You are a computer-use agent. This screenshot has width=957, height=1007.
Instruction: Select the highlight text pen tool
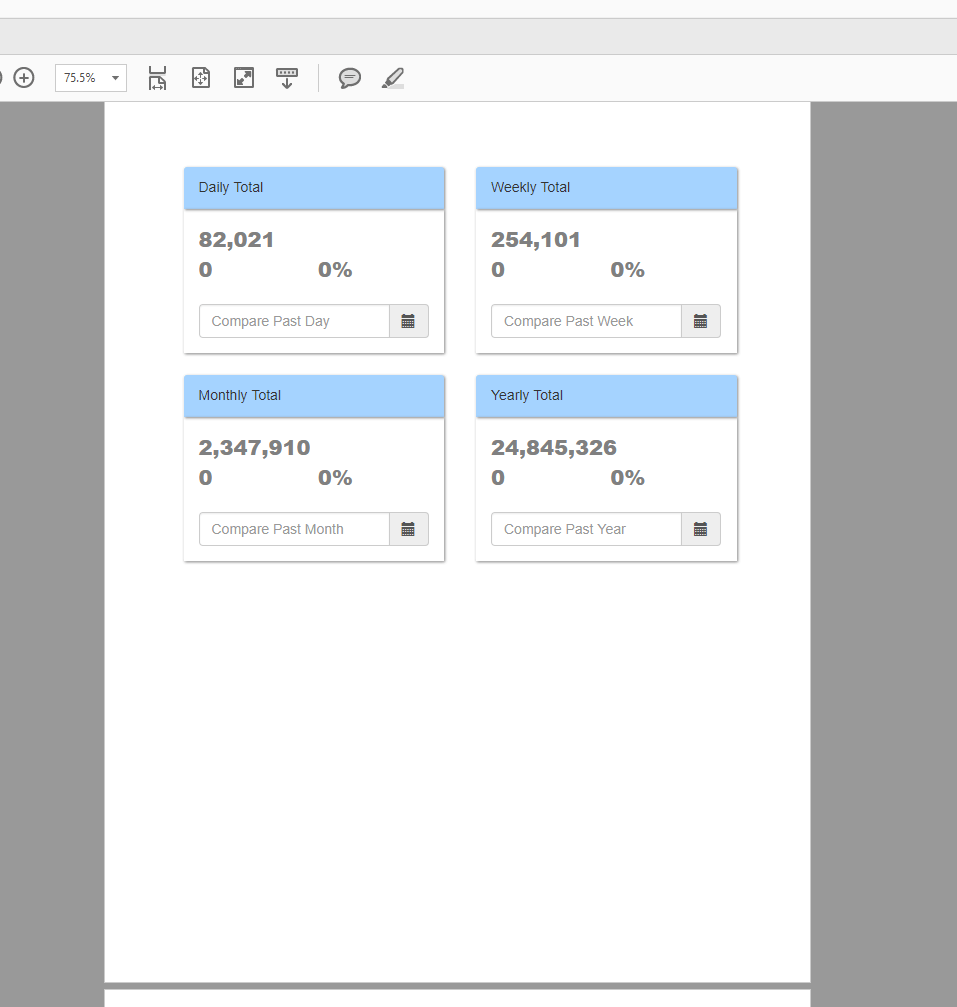pos(393,78)
